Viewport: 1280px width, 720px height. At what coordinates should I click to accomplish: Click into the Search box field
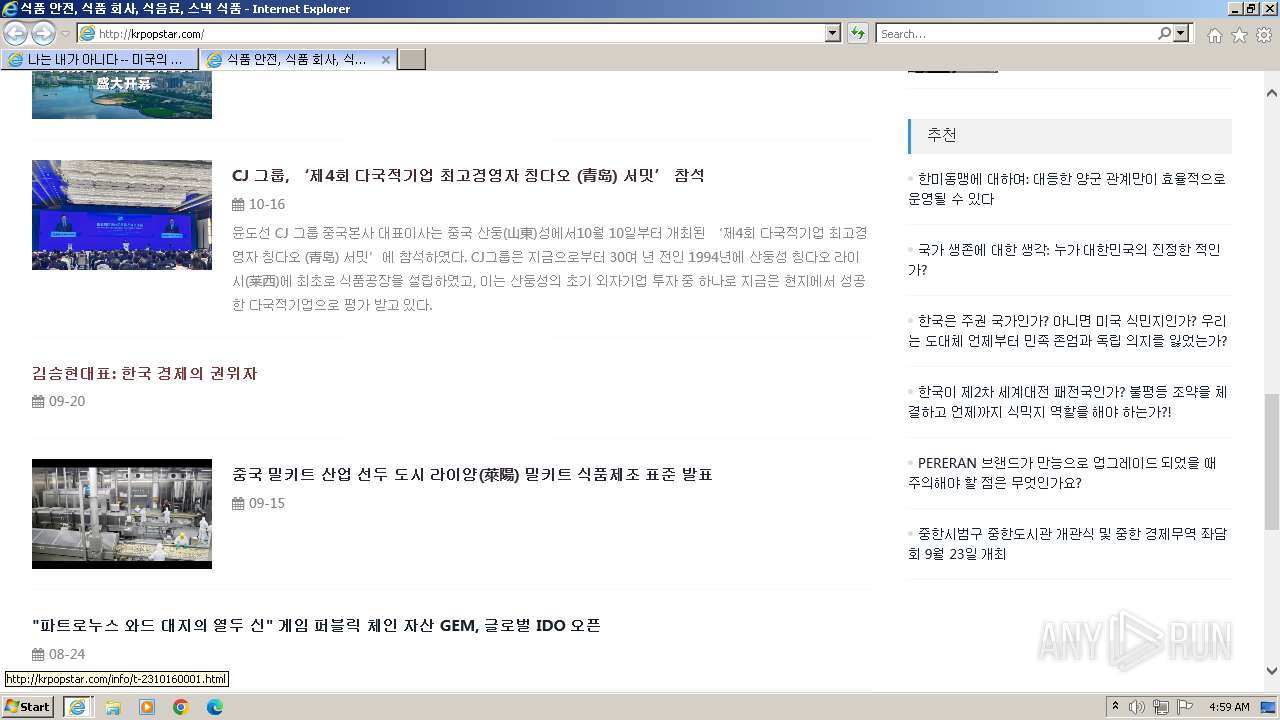(x=1015, y=33)
